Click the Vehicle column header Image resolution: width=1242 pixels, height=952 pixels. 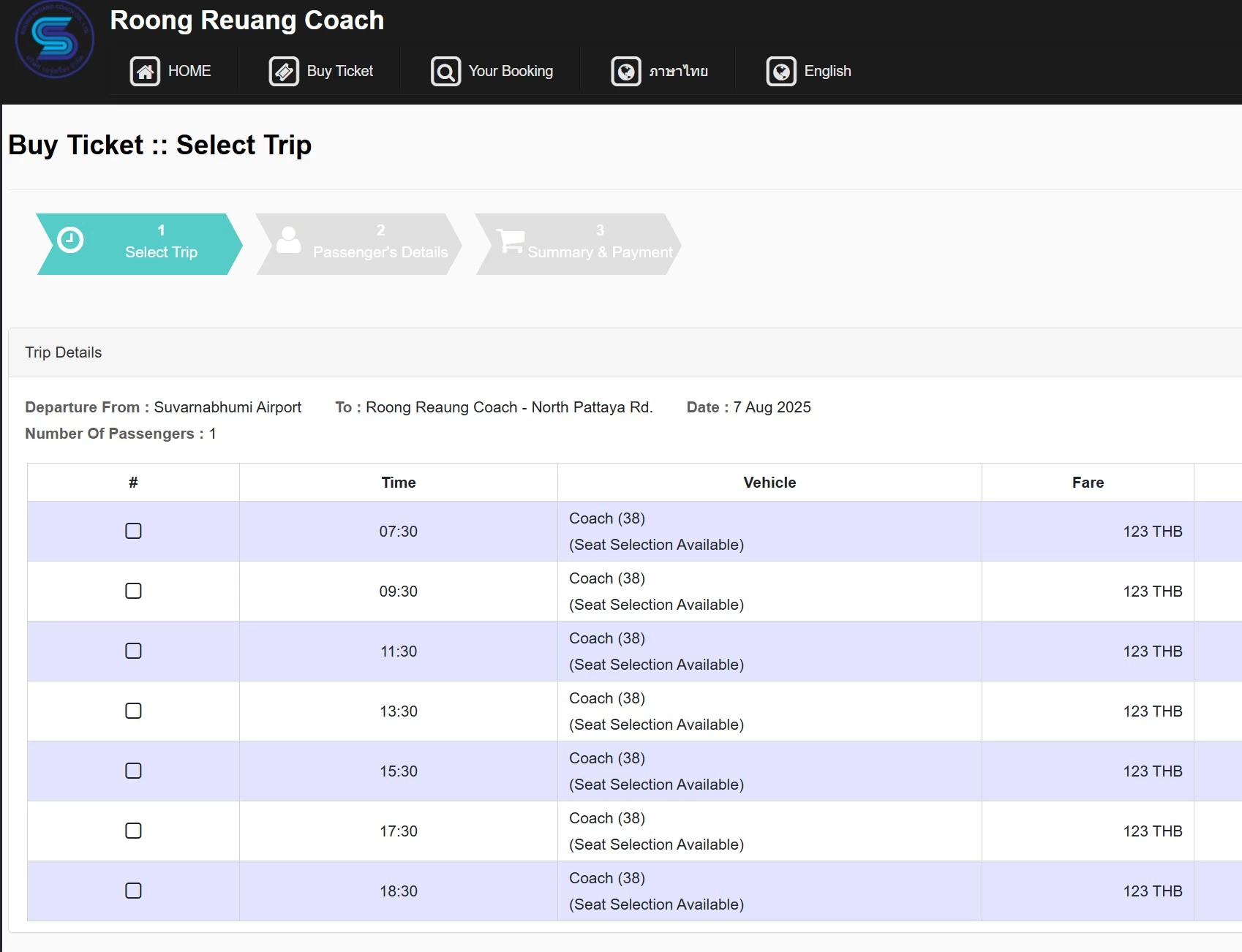[769, 483]
